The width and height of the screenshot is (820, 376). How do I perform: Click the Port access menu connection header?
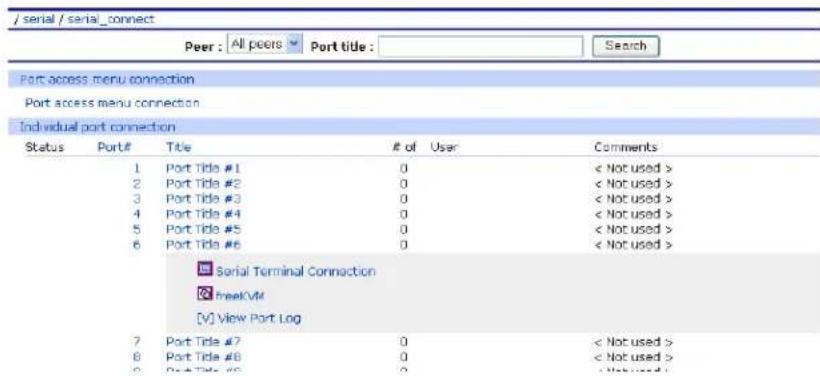(107, 79)
